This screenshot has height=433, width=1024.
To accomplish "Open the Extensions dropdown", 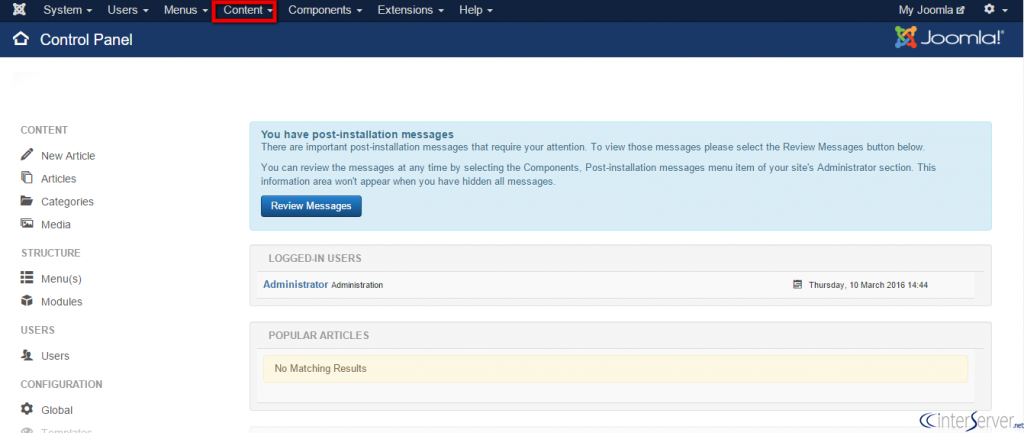I will (411, 10).
